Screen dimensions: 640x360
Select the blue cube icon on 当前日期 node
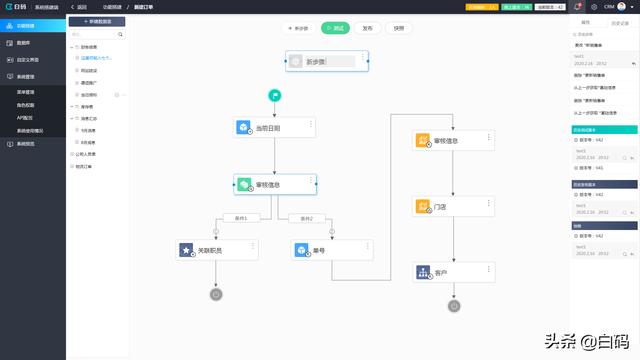[244, 127]
